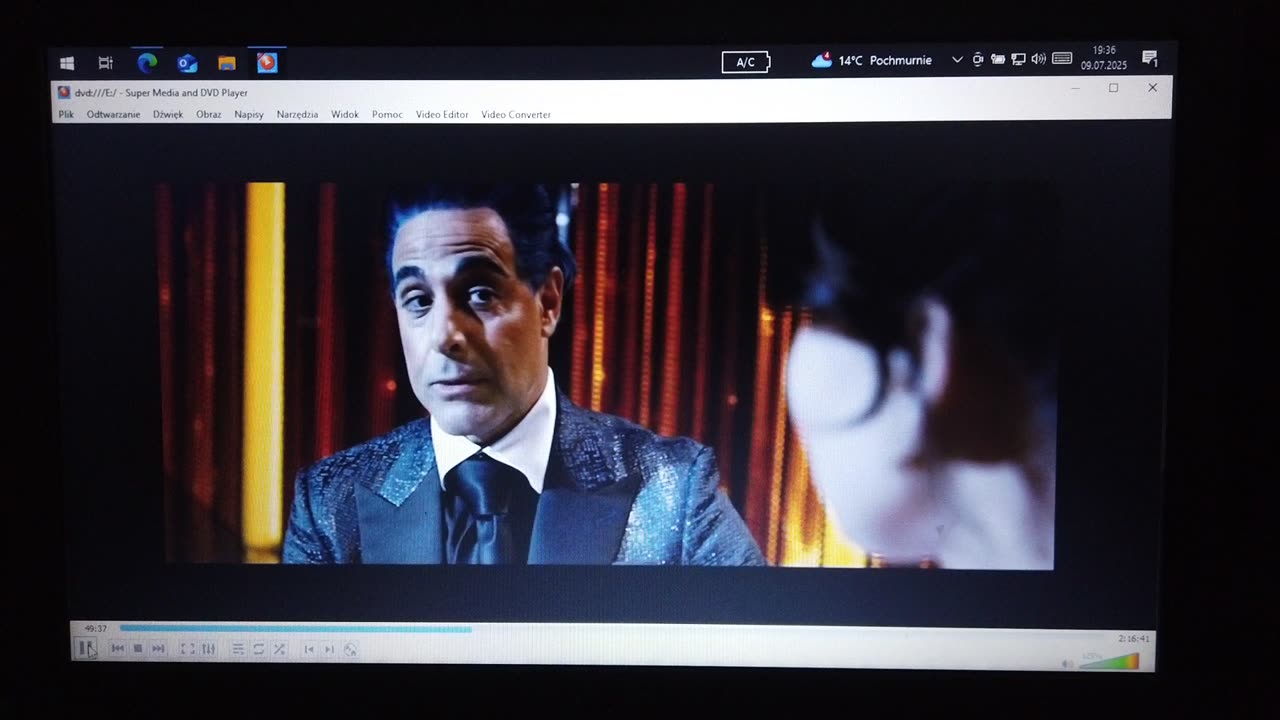The height and width of the screenshot is (720, 1280).
Task: Open the Video Converter menu
Action: coord(516,114)
